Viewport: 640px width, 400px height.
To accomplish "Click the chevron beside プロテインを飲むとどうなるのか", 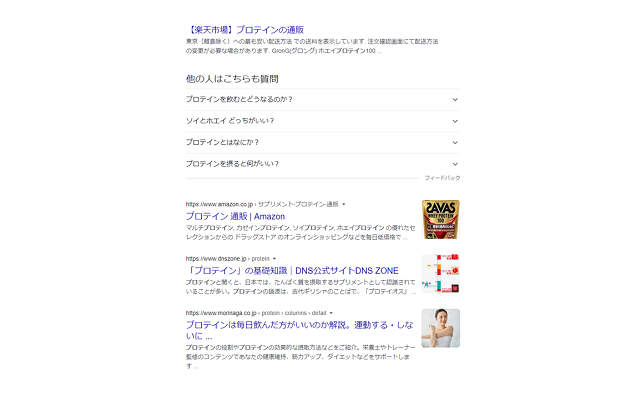I will click(x=455, y=100).
